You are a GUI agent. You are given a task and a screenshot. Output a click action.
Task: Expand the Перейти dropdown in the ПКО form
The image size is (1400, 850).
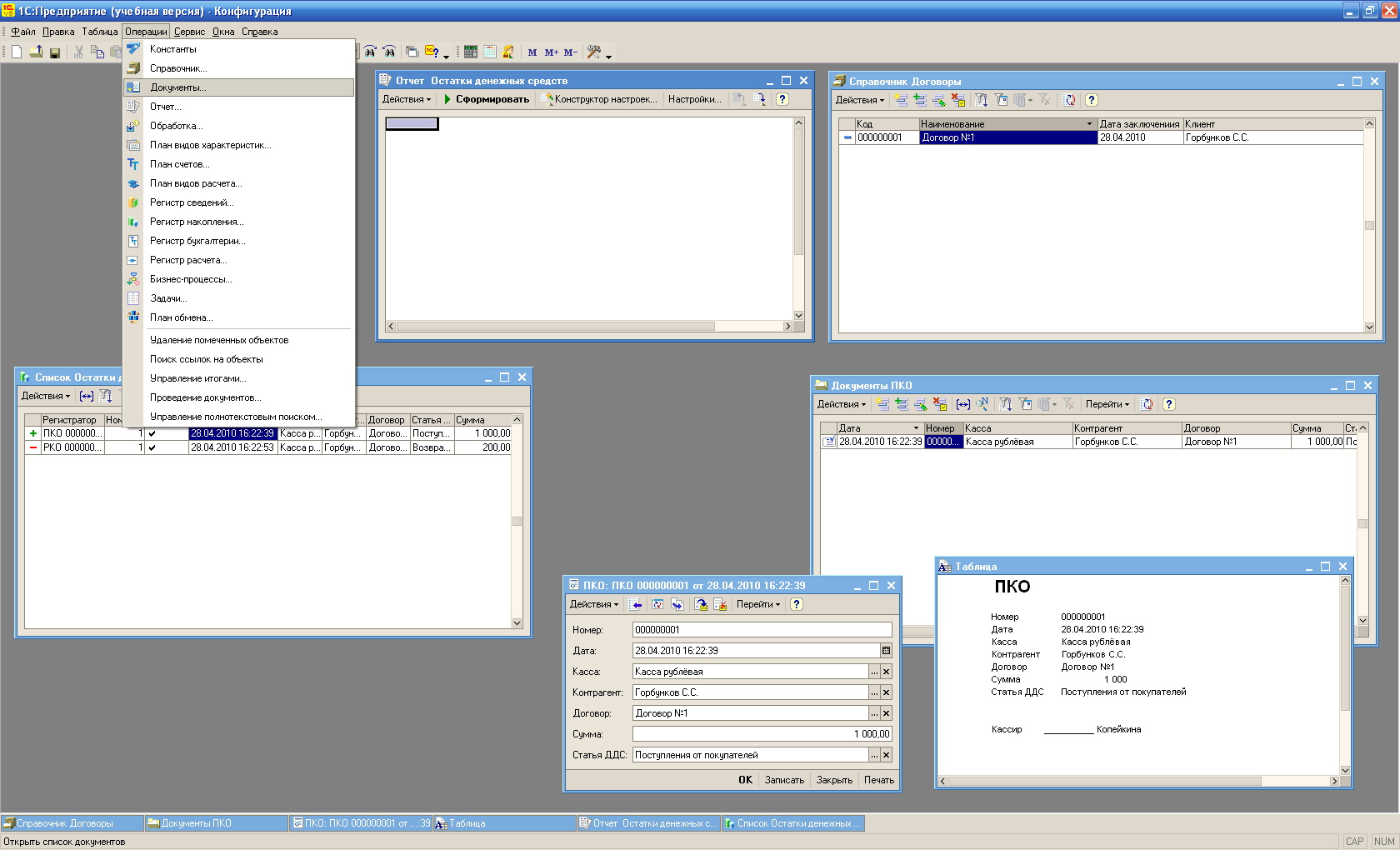(x=757, y=604)
